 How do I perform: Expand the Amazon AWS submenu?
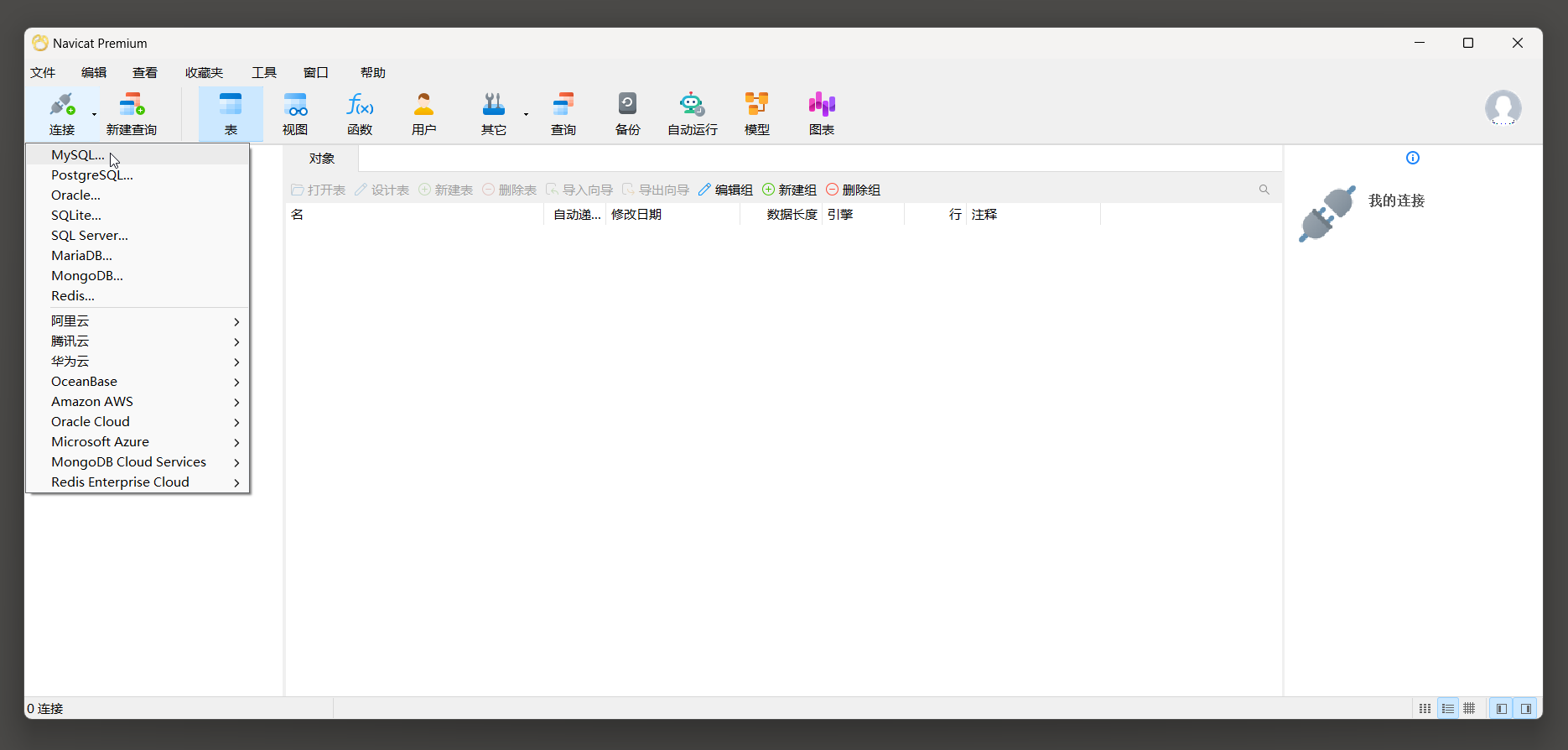coord(138,401)
